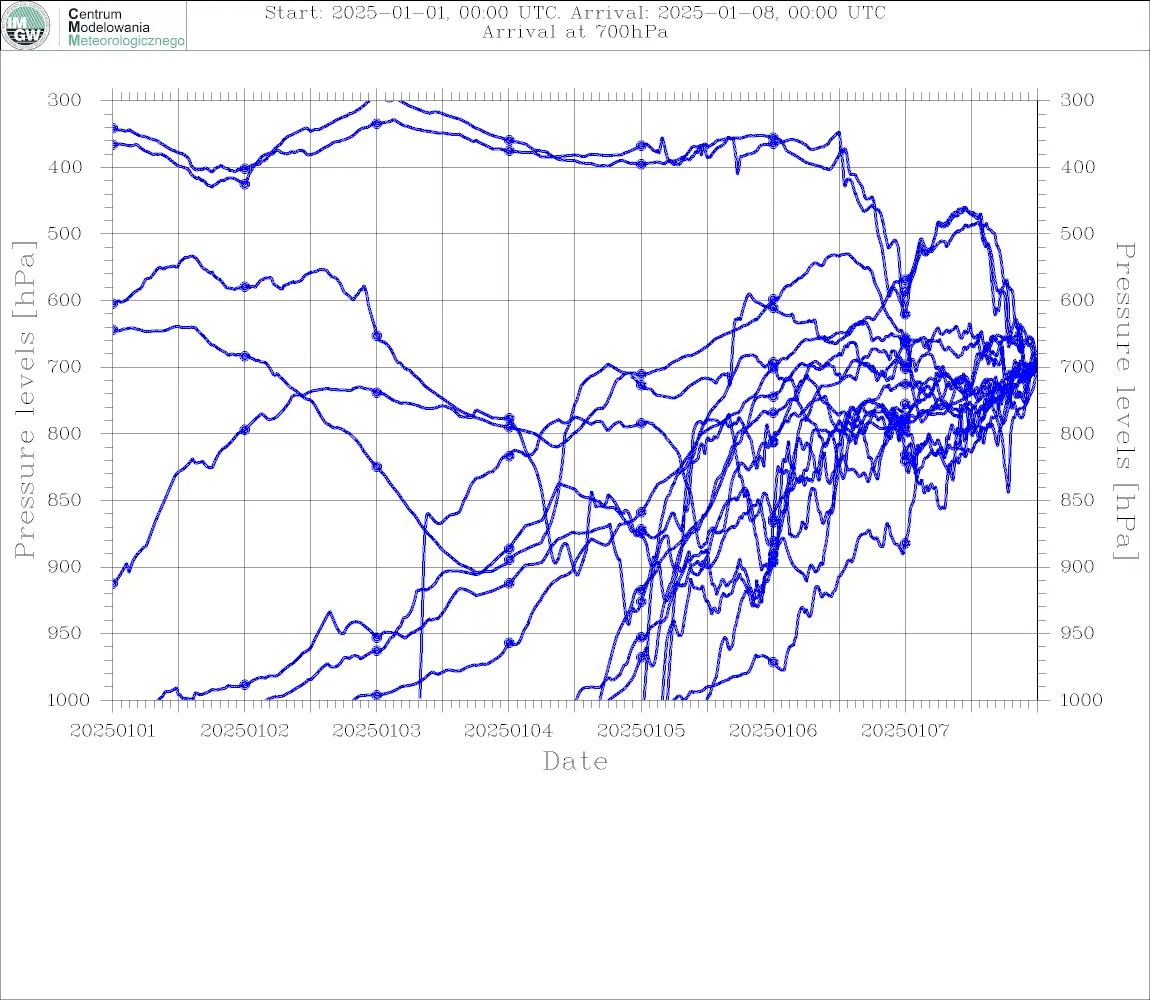Viewport: 1150px width, 1000px height.
Task: Click the left axis 400 label
Action: (65, 167)
